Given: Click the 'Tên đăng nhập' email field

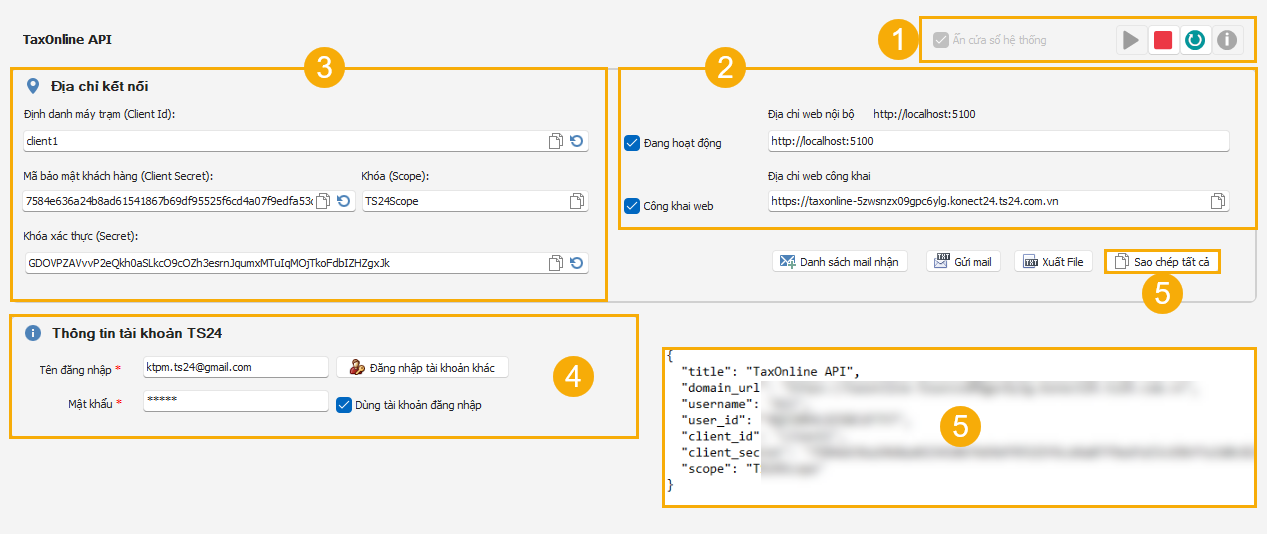Looking at the screenshot, I should tap(235, 367).
